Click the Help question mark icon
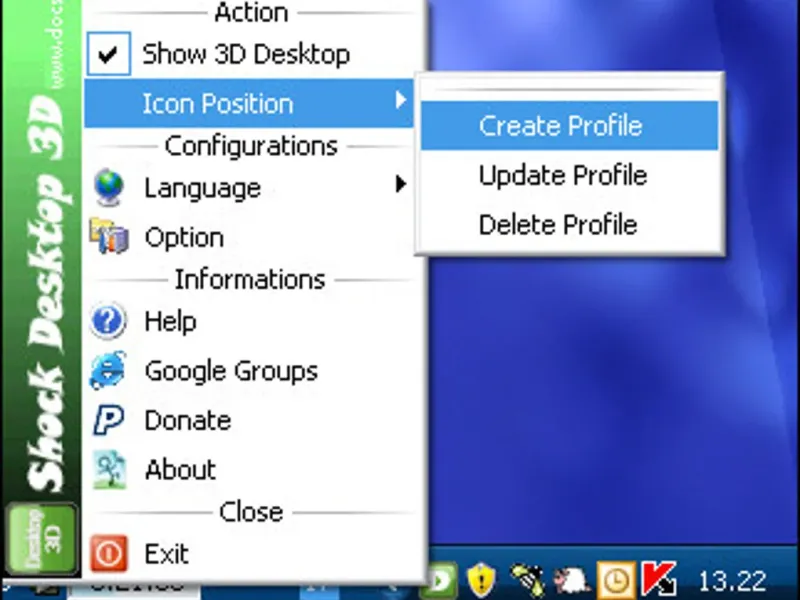 (x=108, y=320)
